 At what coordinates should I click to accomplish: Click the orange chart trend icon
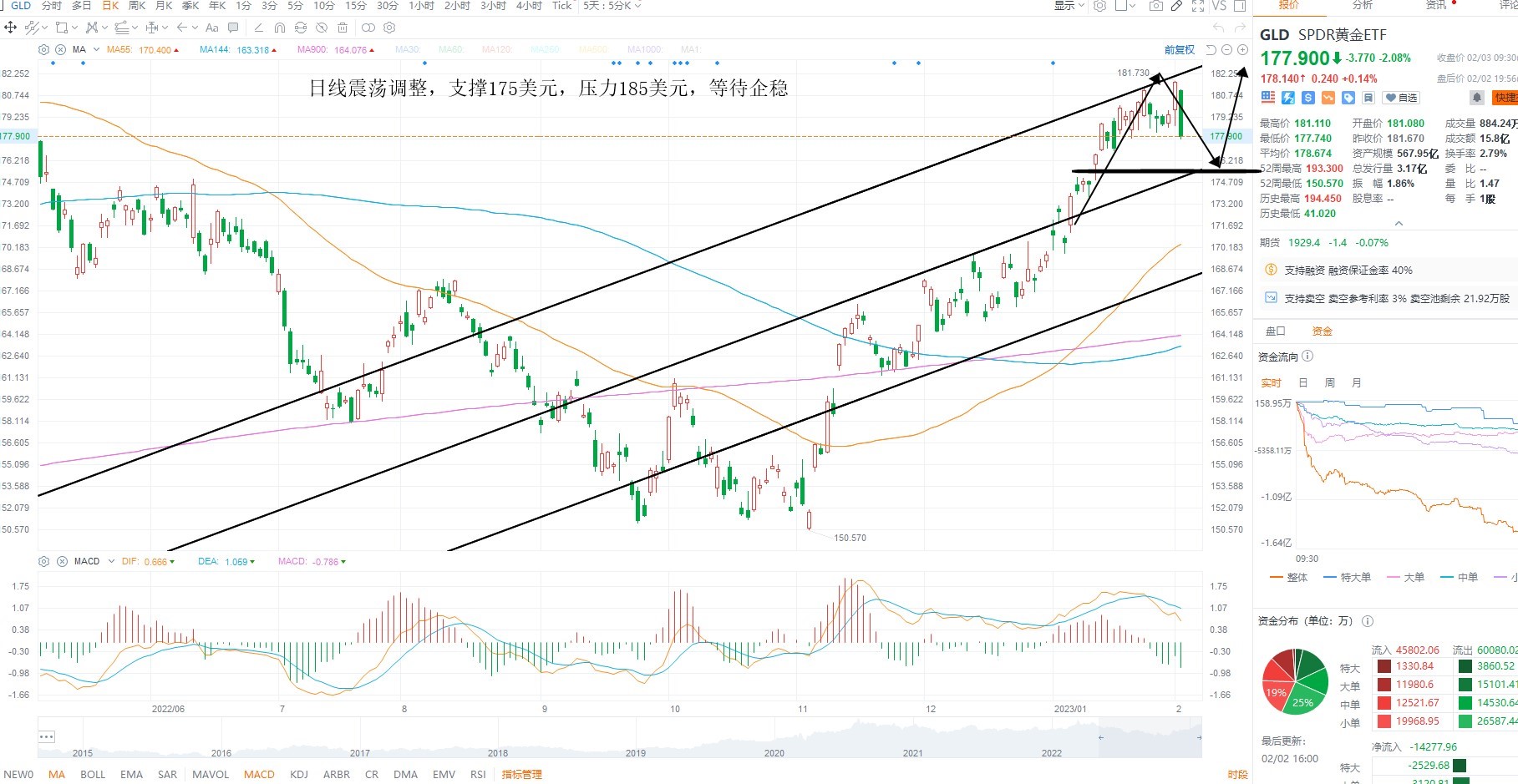[x=1328, y=98]
